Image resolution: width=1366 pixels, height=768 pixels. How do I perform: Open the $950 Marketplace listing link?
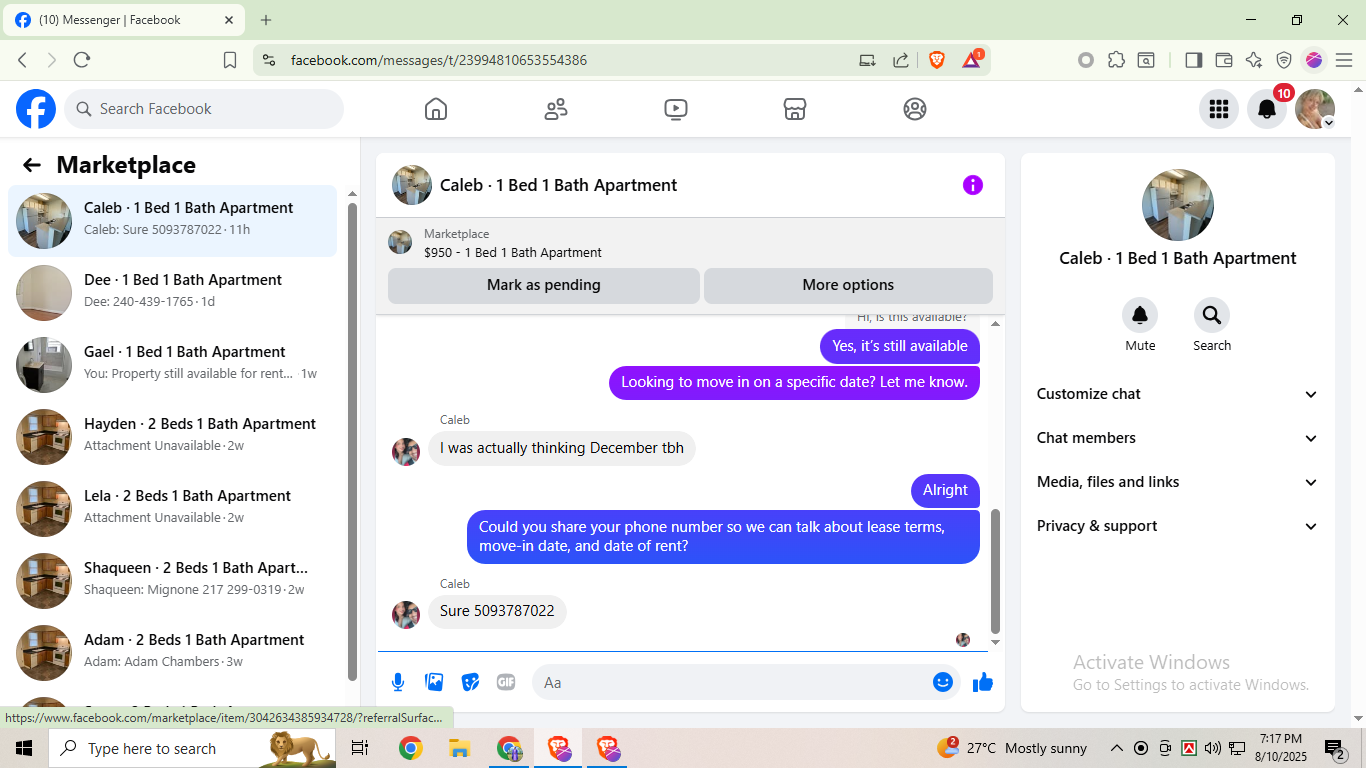tap(513, 253)
